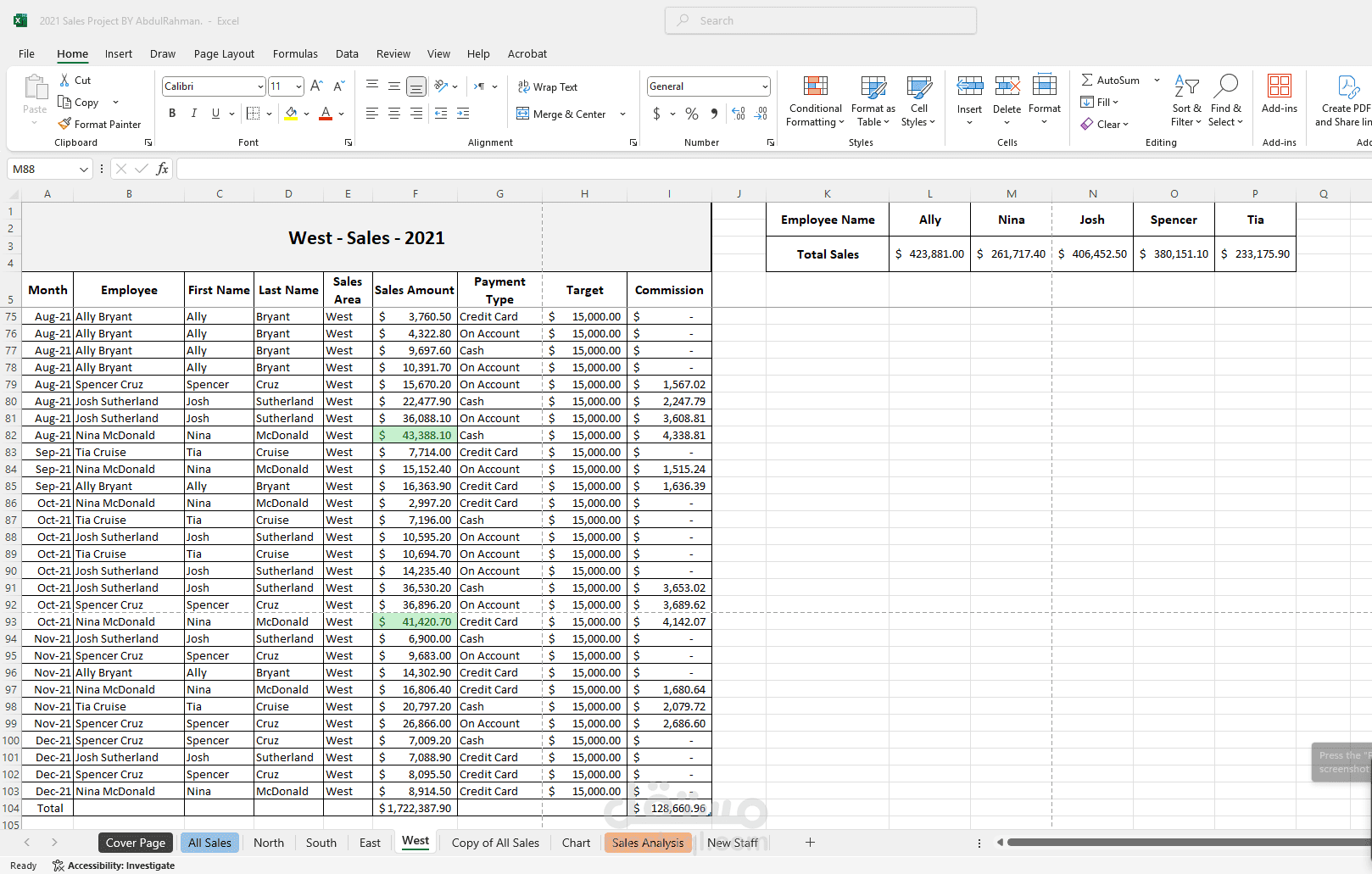Switch to the Sales Analysis sheet tab
This screenshot has width=1372, height=874.
647,843
